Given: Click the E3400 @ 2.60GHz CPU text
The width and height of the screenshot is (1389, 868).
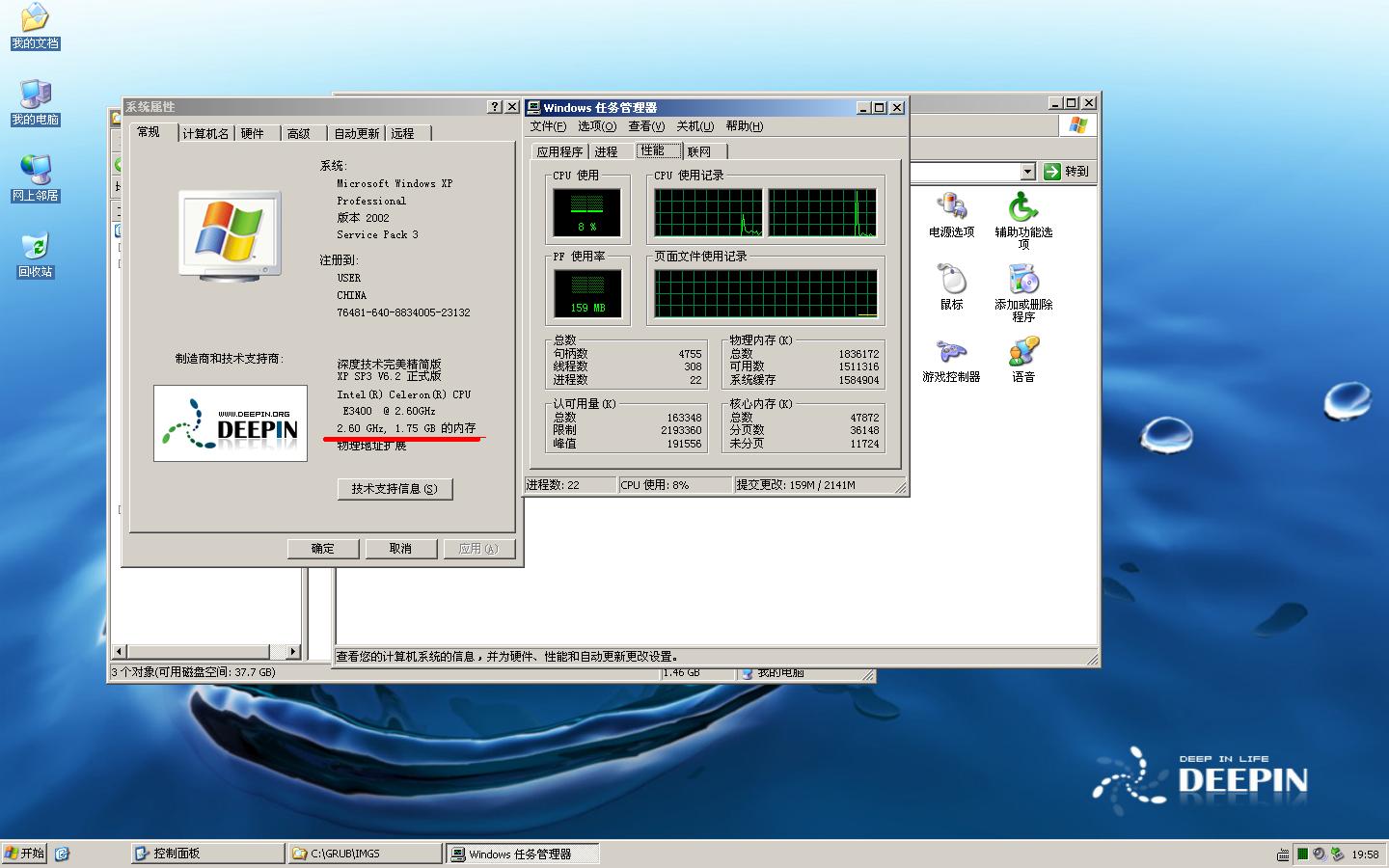Looking at the screenshot, I should point(389,411).
